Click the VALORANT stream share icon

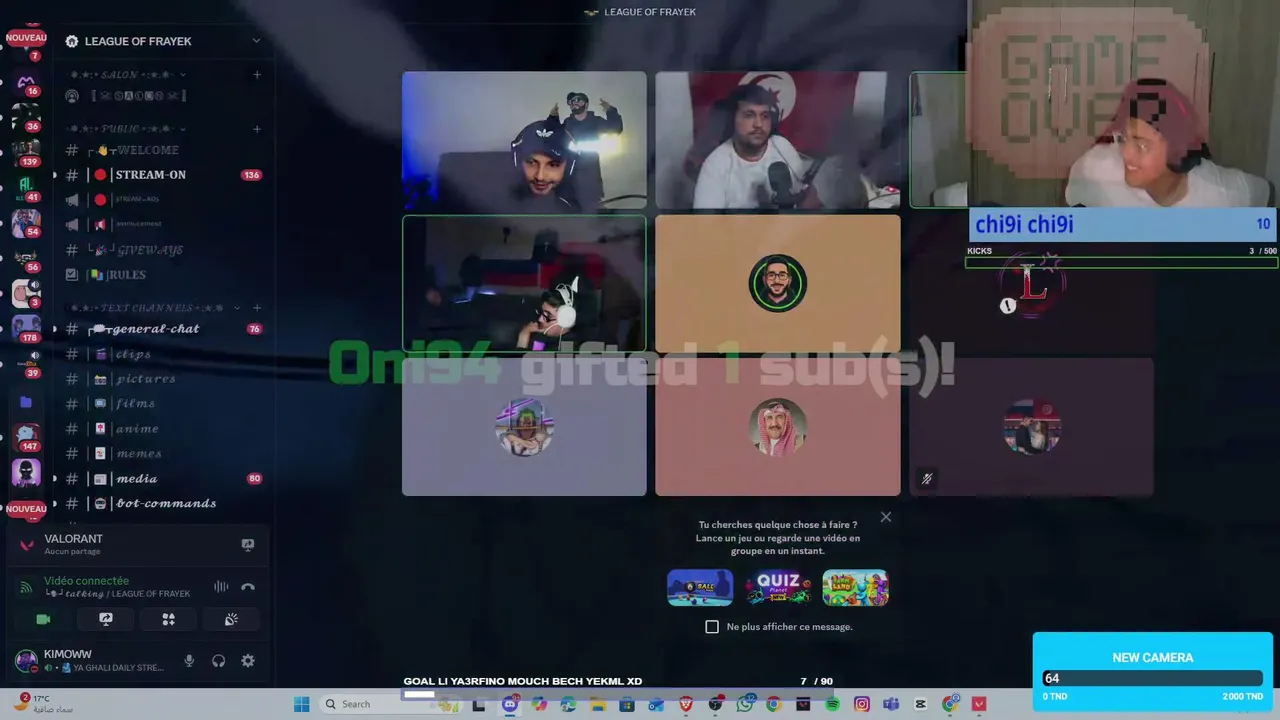248,545
